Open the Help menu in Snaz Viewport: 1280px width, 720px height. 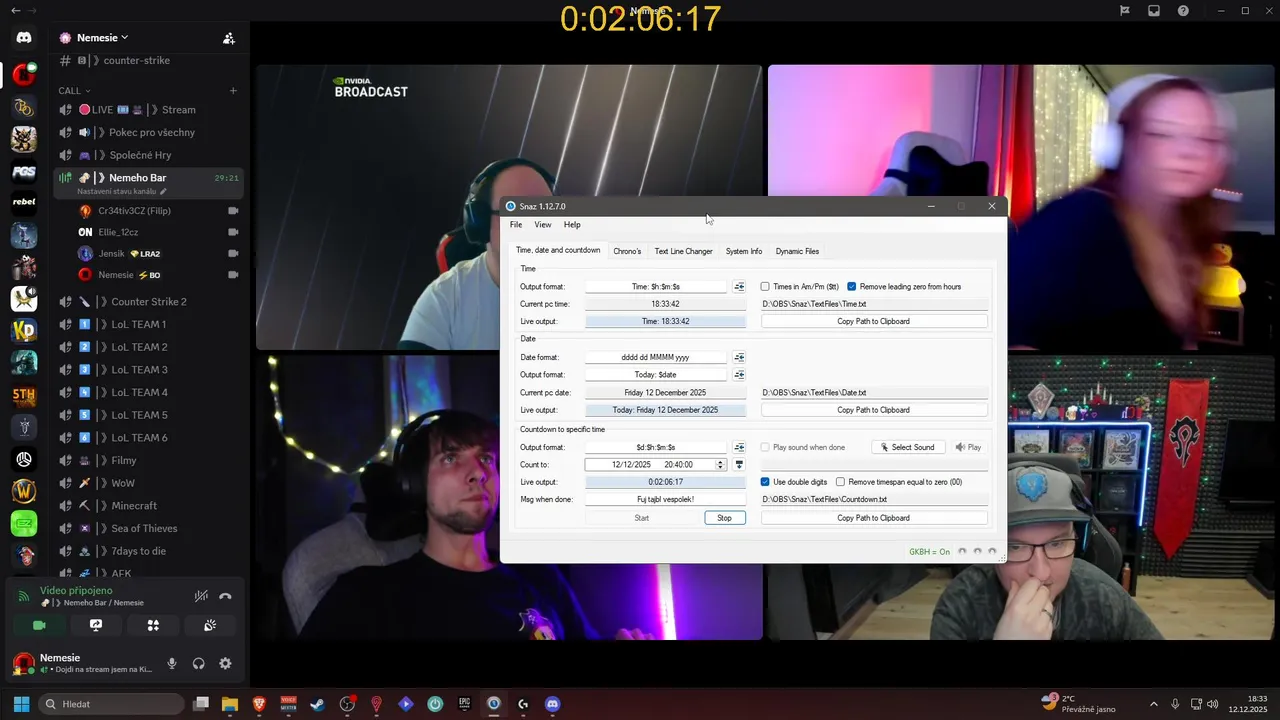[572, 225]
